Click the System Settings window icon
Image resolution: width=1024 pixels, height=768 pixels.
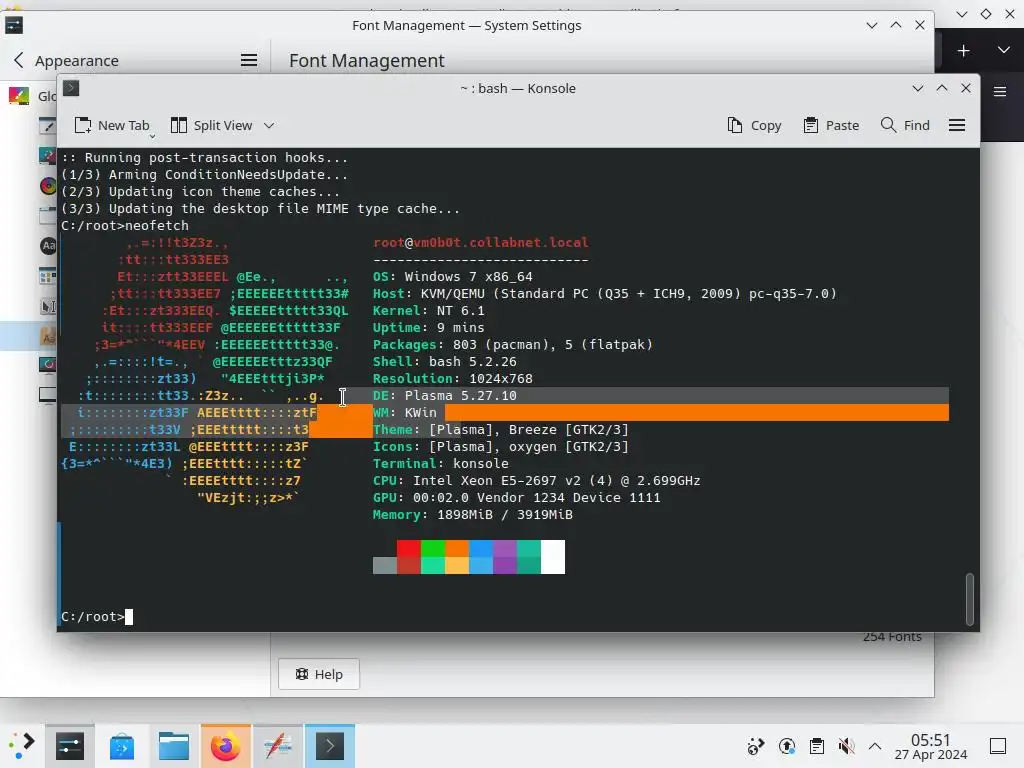(14, 25)
